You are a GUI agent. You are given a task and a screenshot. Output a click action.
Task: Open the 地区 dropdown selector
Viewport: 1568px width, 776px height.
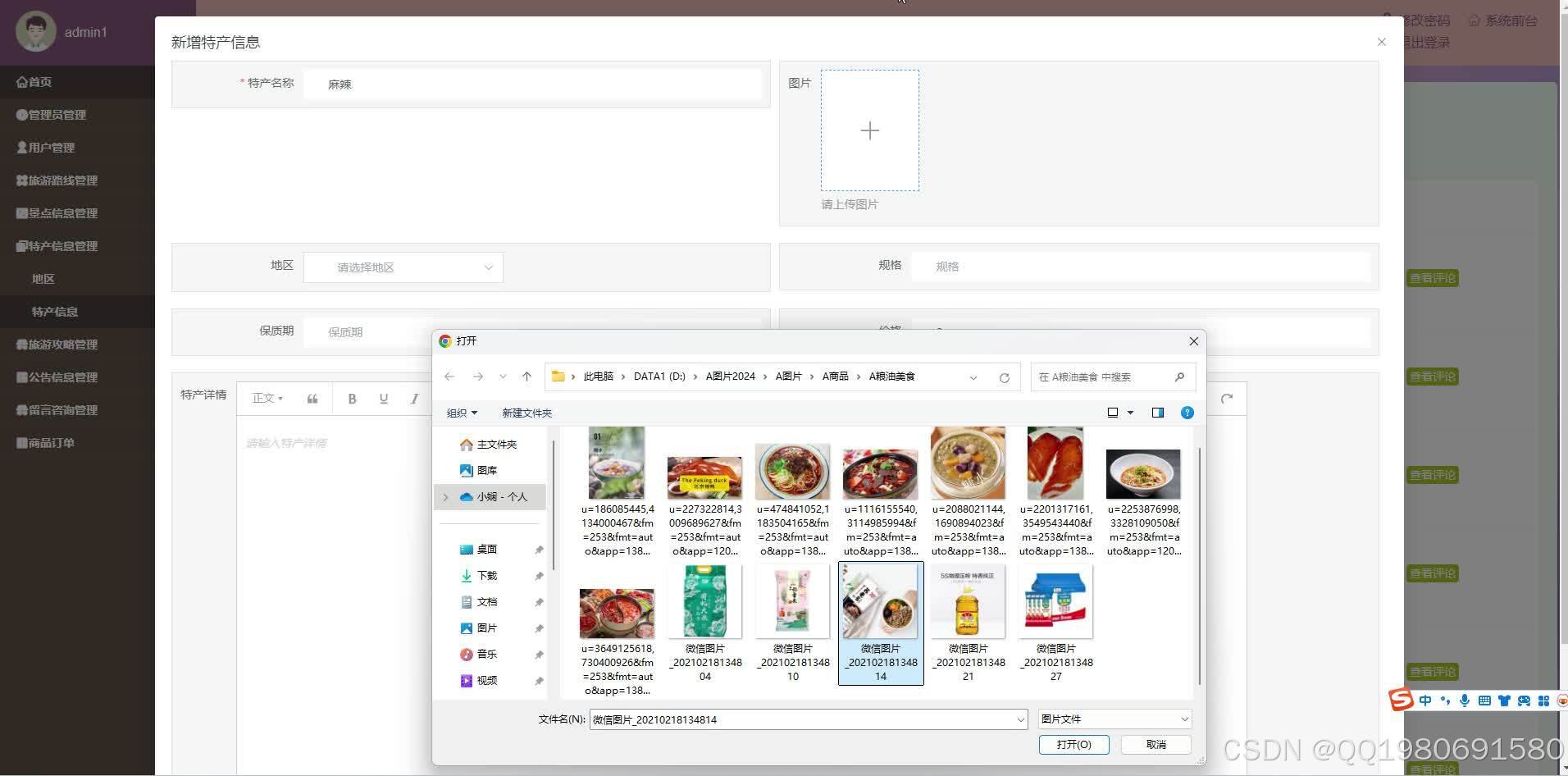pos(402,267)
